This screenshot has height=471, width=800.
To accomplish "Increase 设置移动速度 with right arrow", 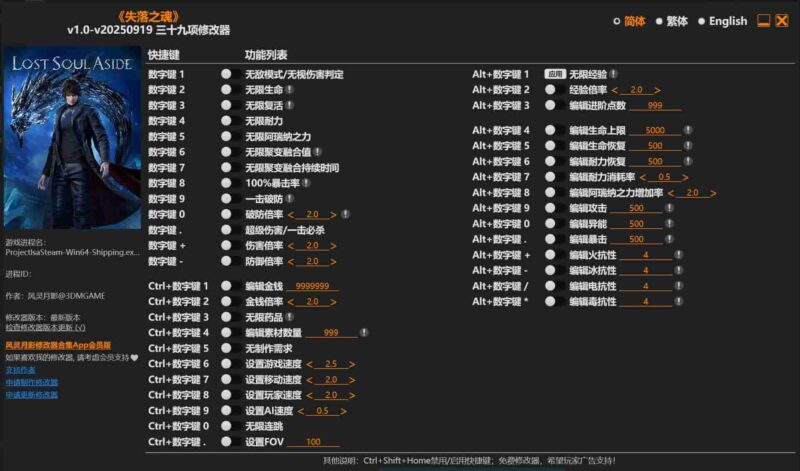I will coord(352,380).
